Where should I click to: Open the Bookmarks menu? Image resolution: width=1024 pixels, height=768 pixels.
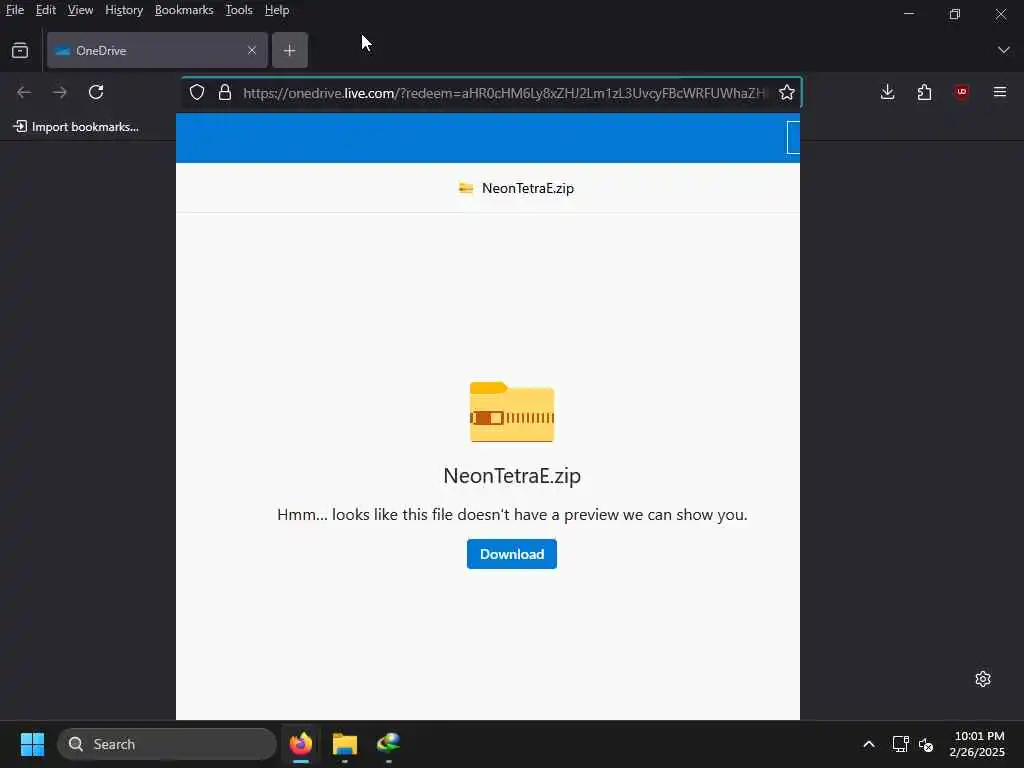[184, 10]
